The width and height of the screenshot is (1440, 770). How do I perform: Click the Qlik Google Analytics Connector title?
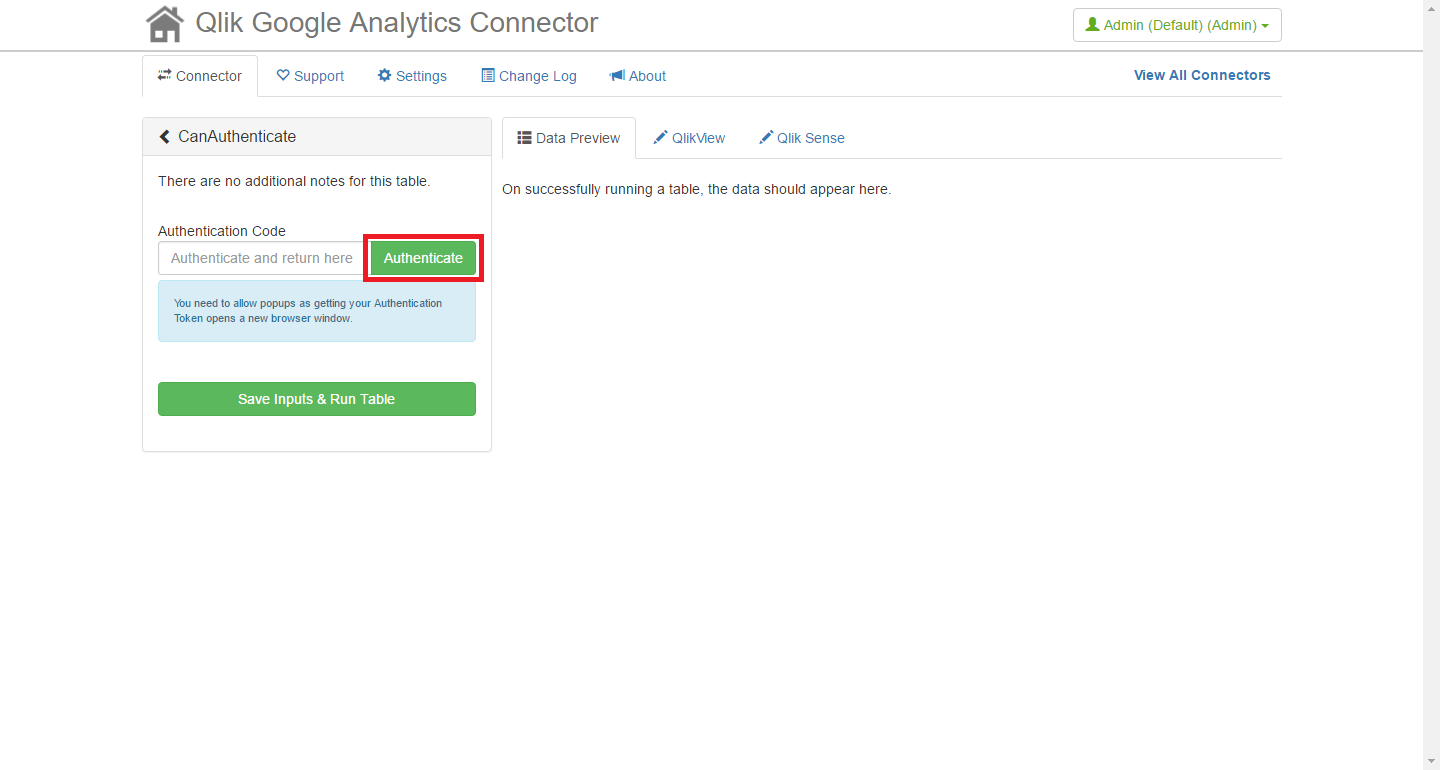[397, 22]
